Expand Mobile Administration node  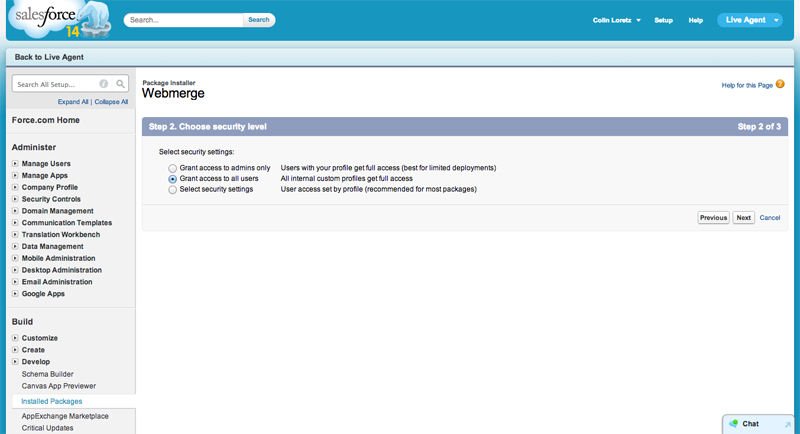(x=15, y=258)
